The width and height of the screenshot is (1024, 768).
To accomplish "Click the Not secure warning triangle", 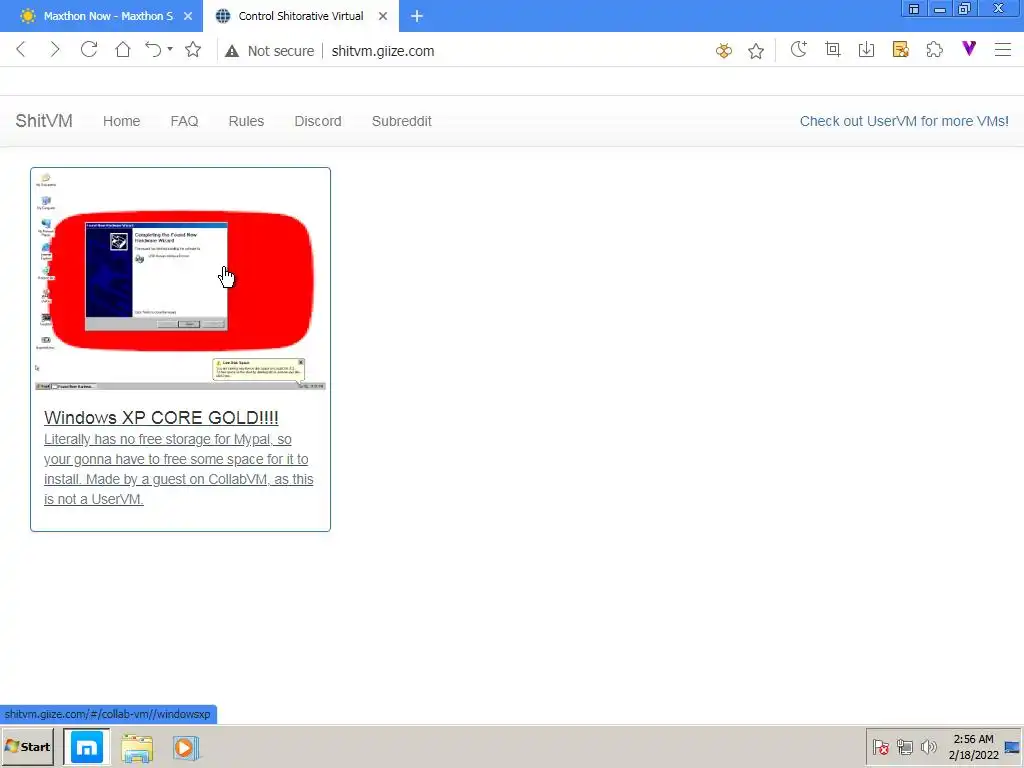I will click(x=232, y=51).
